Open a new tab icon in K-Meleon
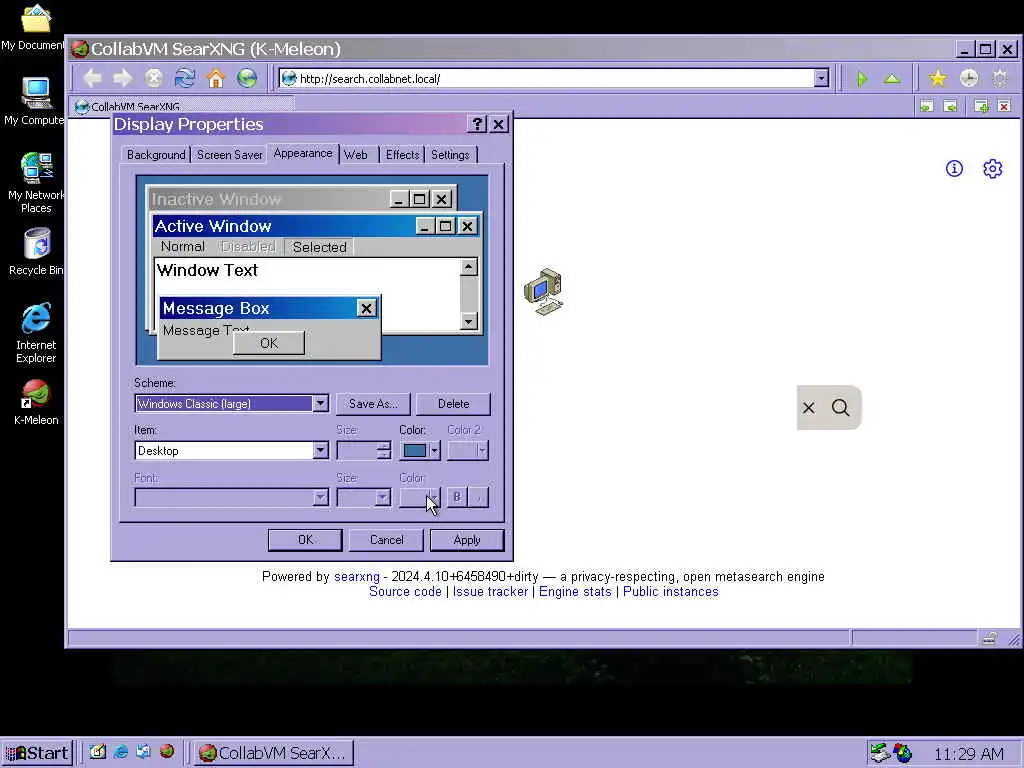 point(981,106)
